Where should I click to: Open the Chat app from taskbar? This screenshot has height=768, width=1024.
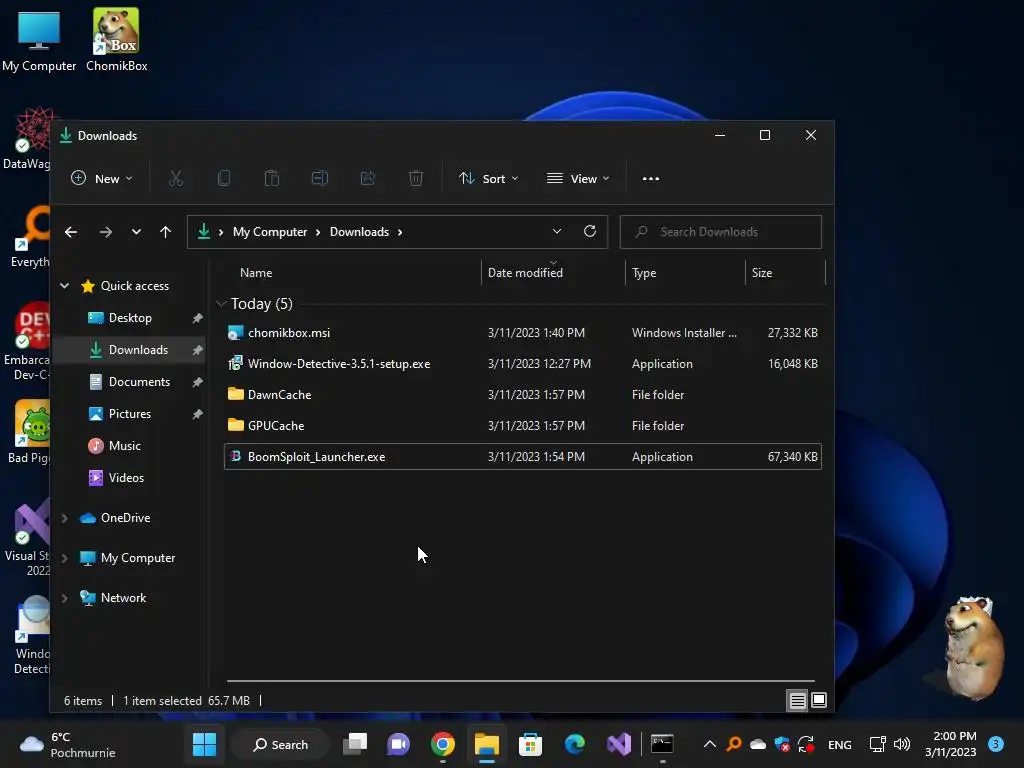click(x=398, y=744)
